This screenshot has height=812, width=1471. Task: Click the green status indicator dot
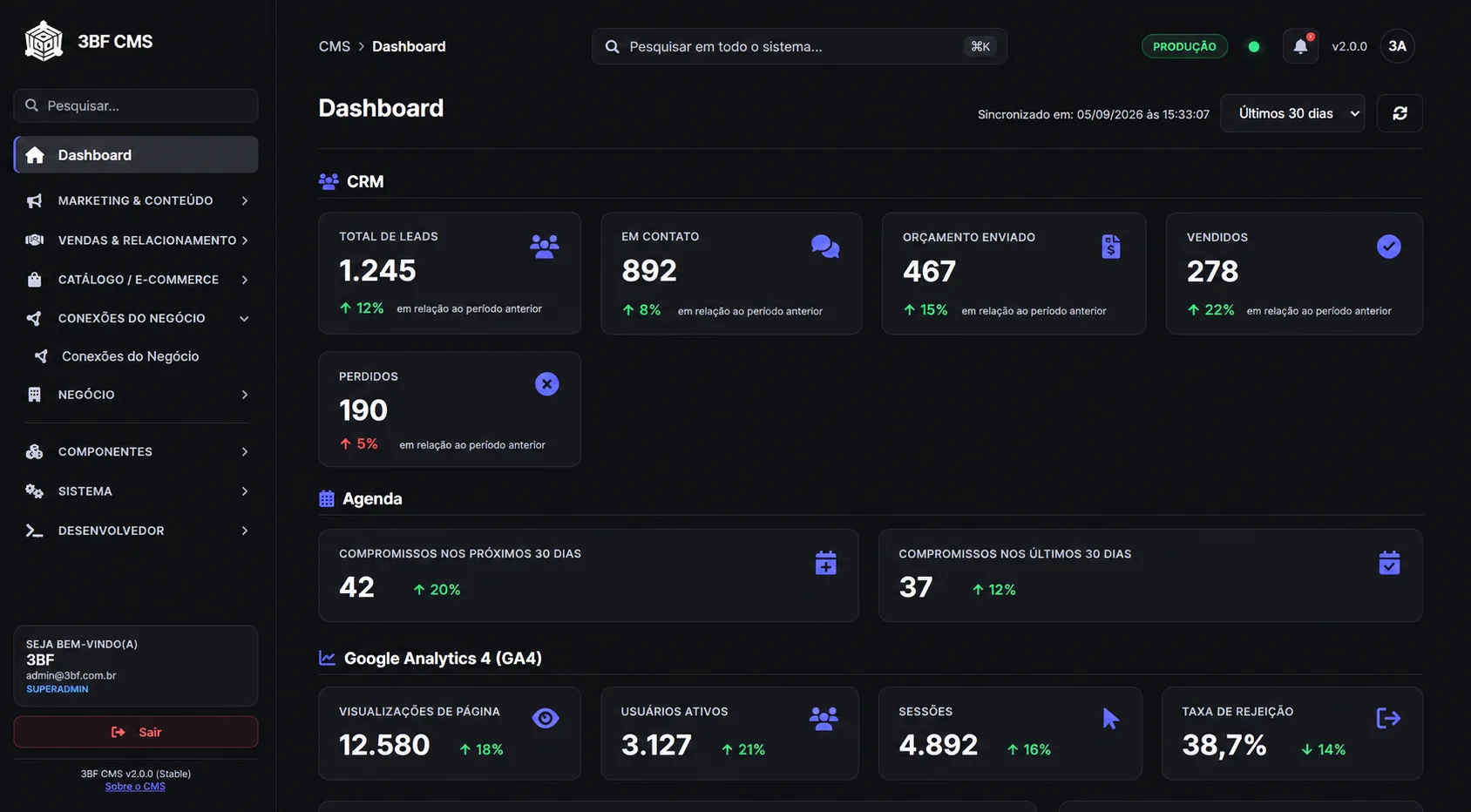[x=1254, y=47]
